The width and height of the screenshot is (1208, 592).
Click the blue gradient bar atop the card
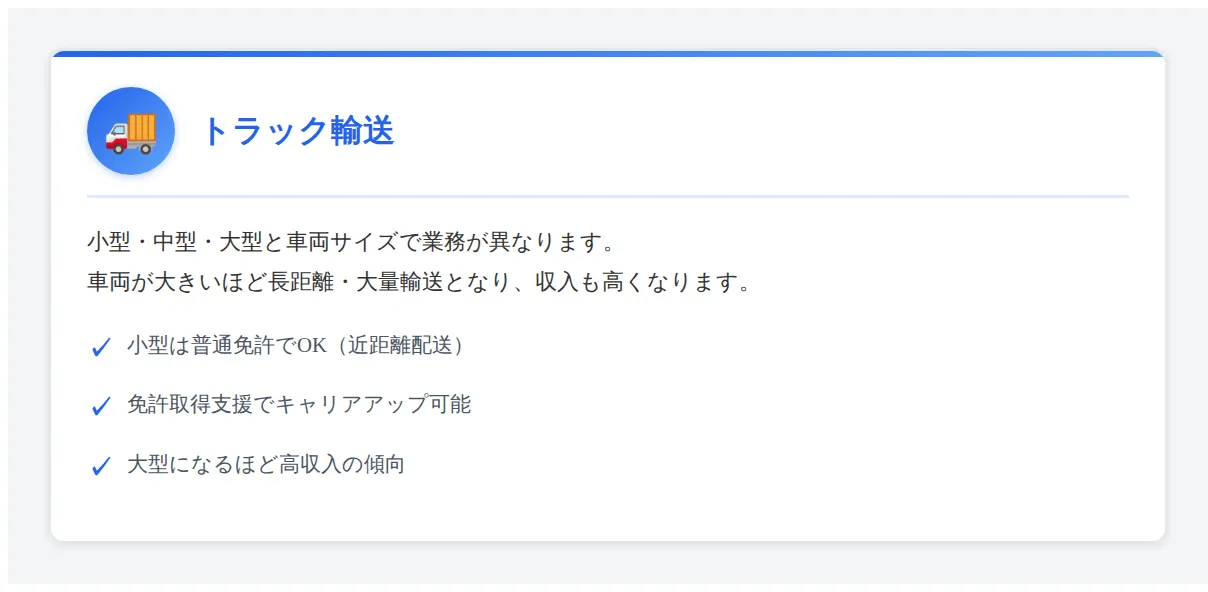608,54
